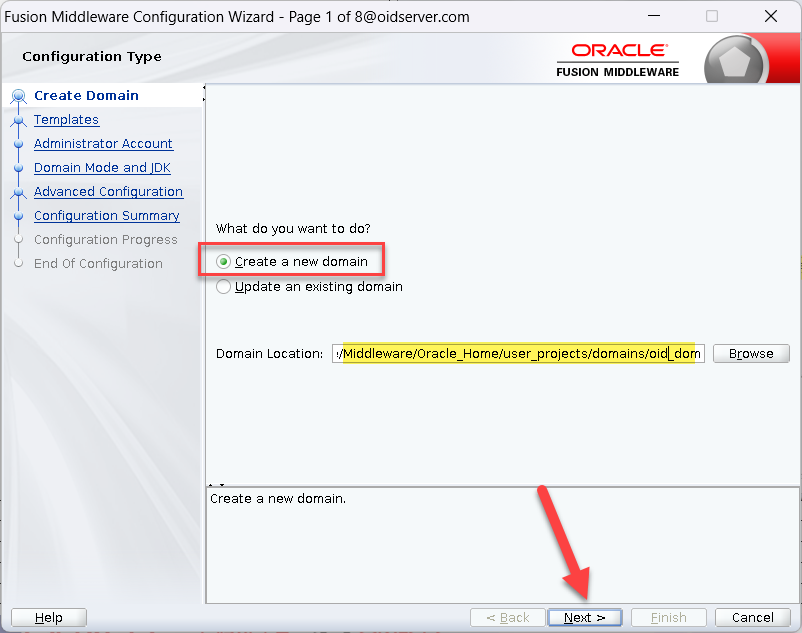Jump to Domain Mode and JDK
Viewport: 802px width, 633px height.
102,168
